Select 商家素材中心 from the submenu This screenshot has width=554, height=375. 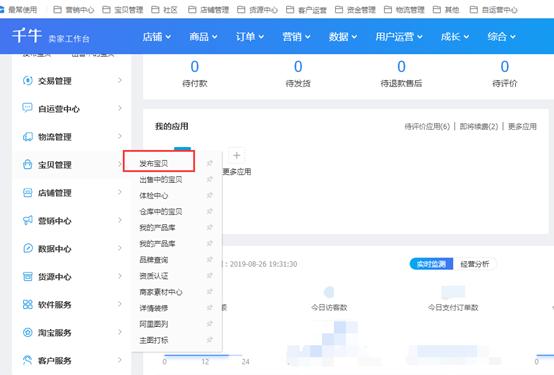[x=161, y=292]
